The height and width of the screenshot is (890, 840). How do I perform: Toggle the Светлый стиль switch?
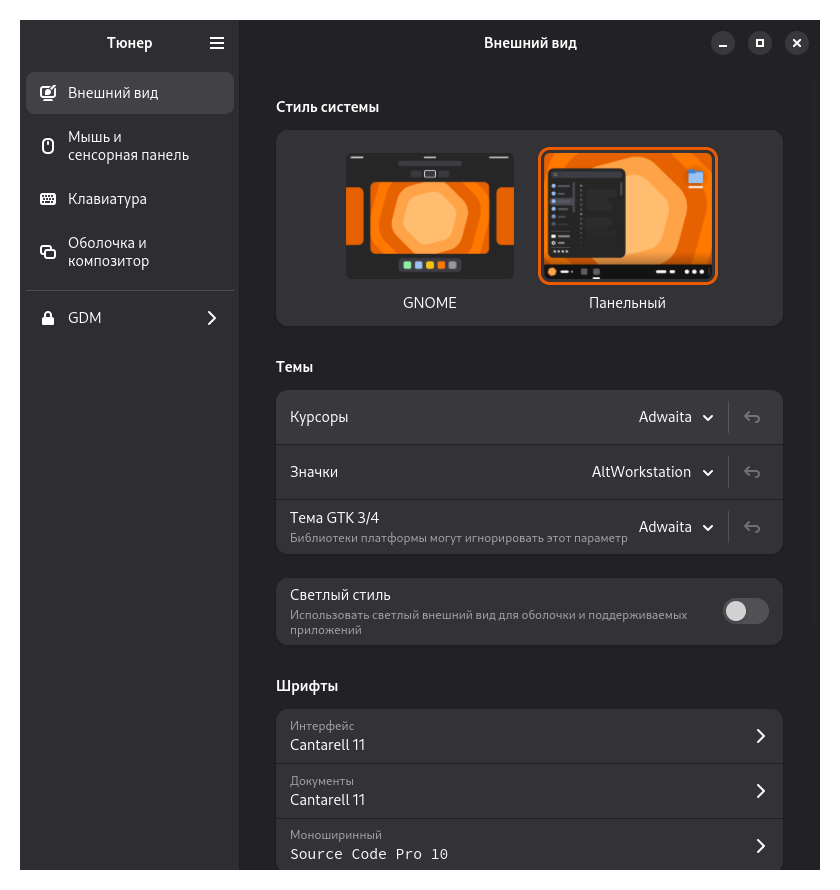[746, 611]
